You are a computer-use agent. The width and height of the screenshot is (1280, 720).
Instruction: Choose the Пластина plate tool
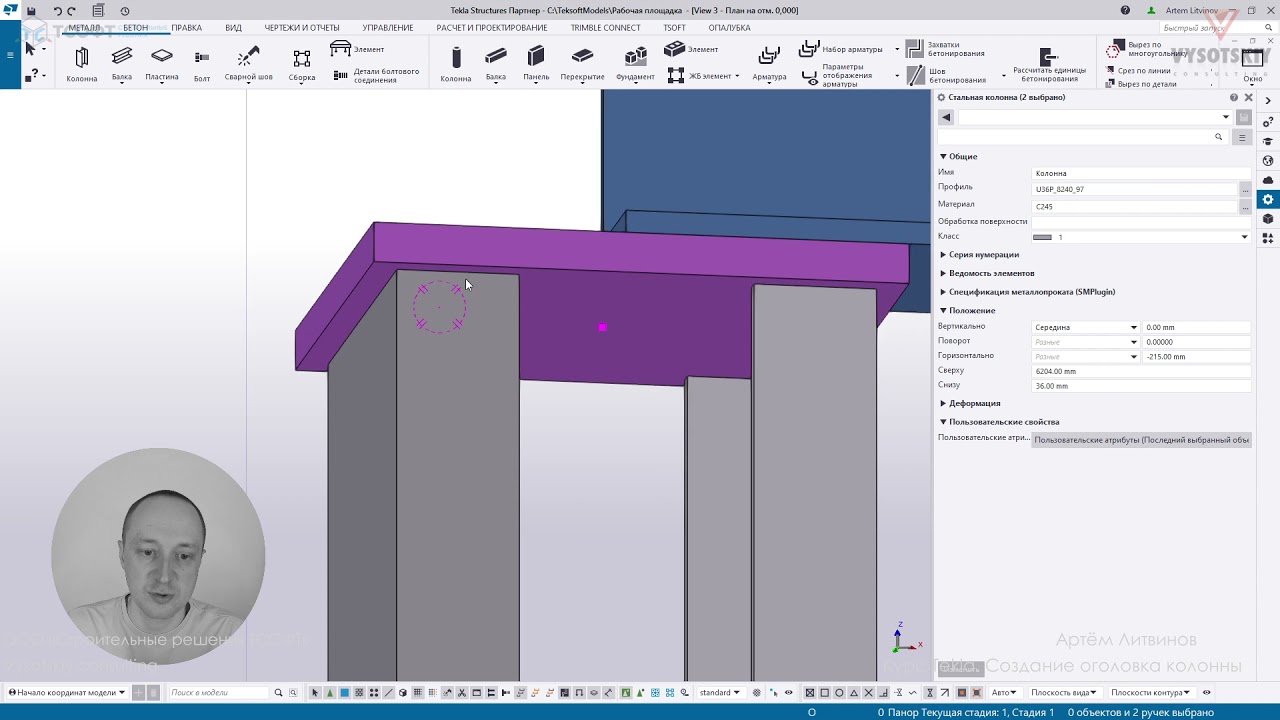(162, 63)
